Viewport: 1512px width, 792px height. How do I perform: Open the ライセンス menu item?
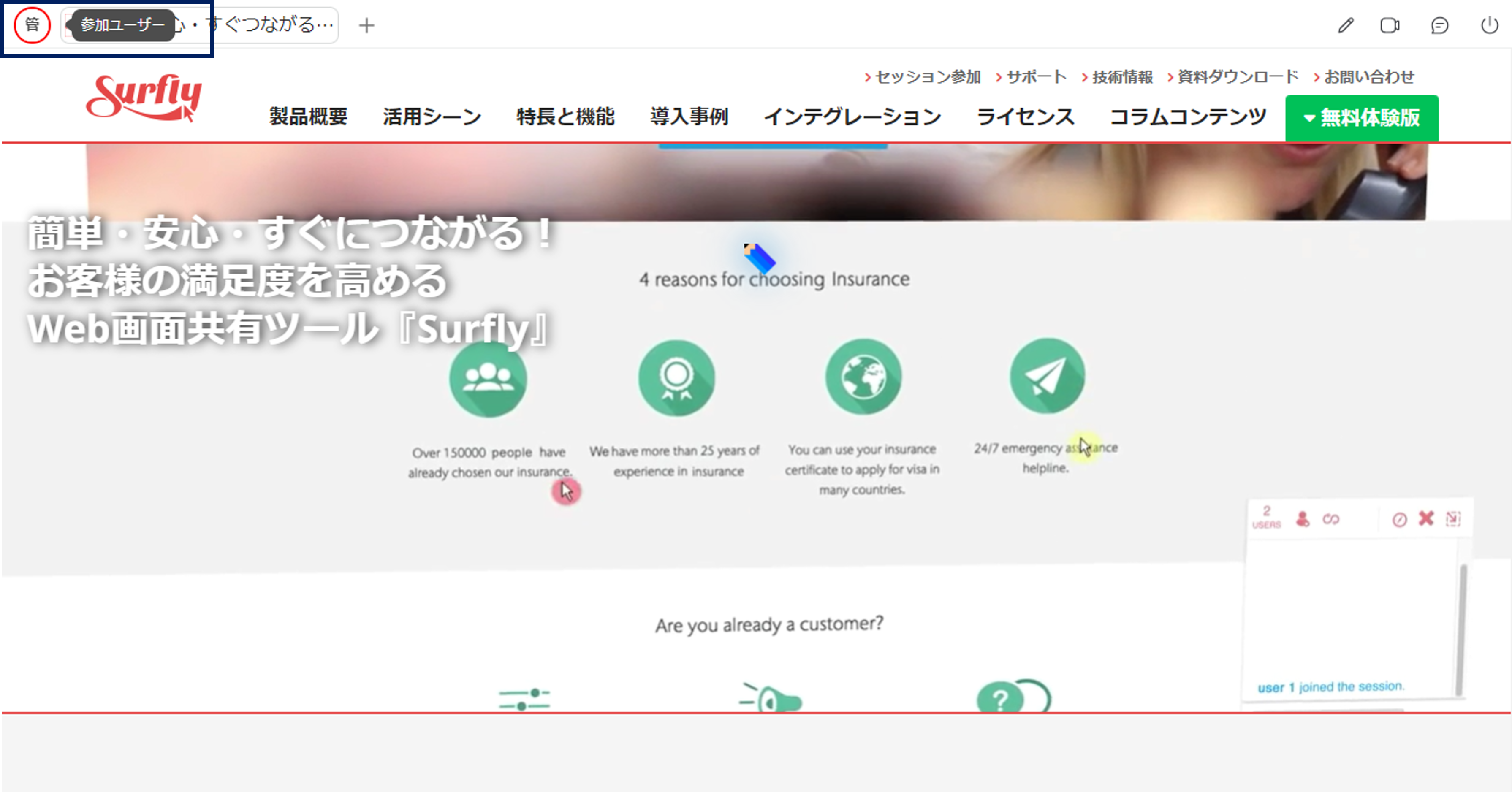pos(1025,117)
